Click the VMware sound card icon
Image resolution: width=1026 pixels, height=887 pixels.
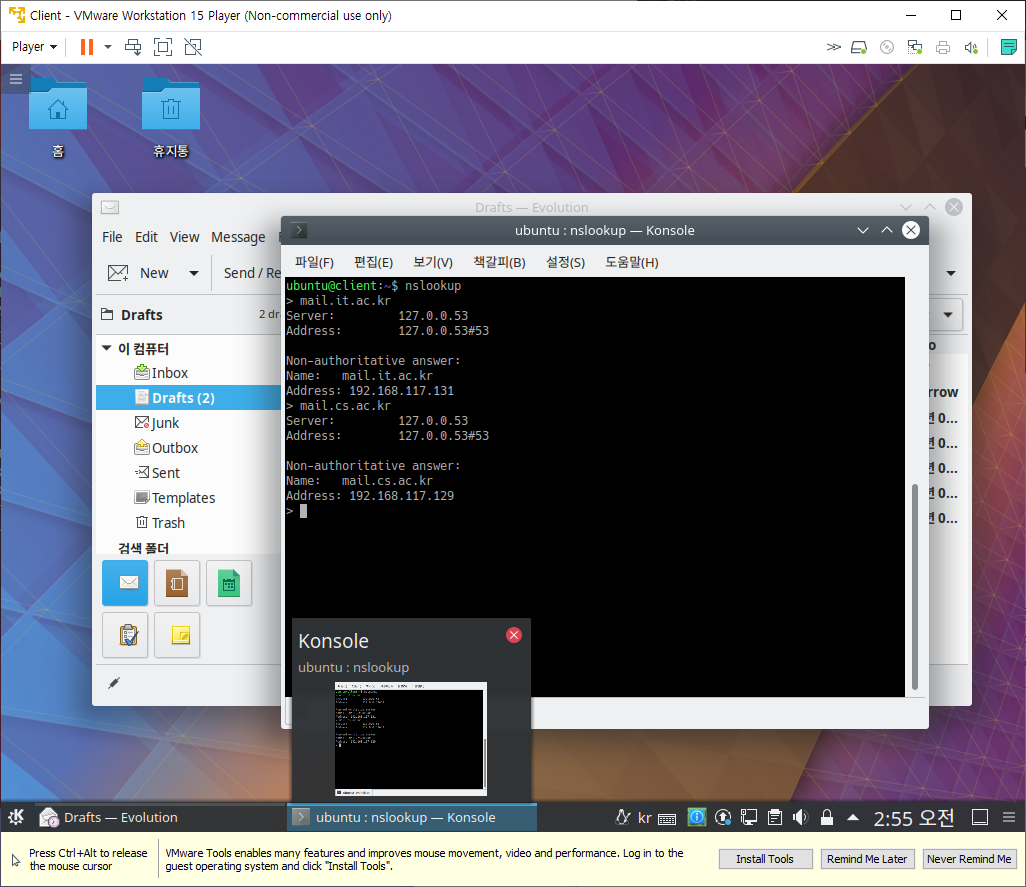point(971,47)
